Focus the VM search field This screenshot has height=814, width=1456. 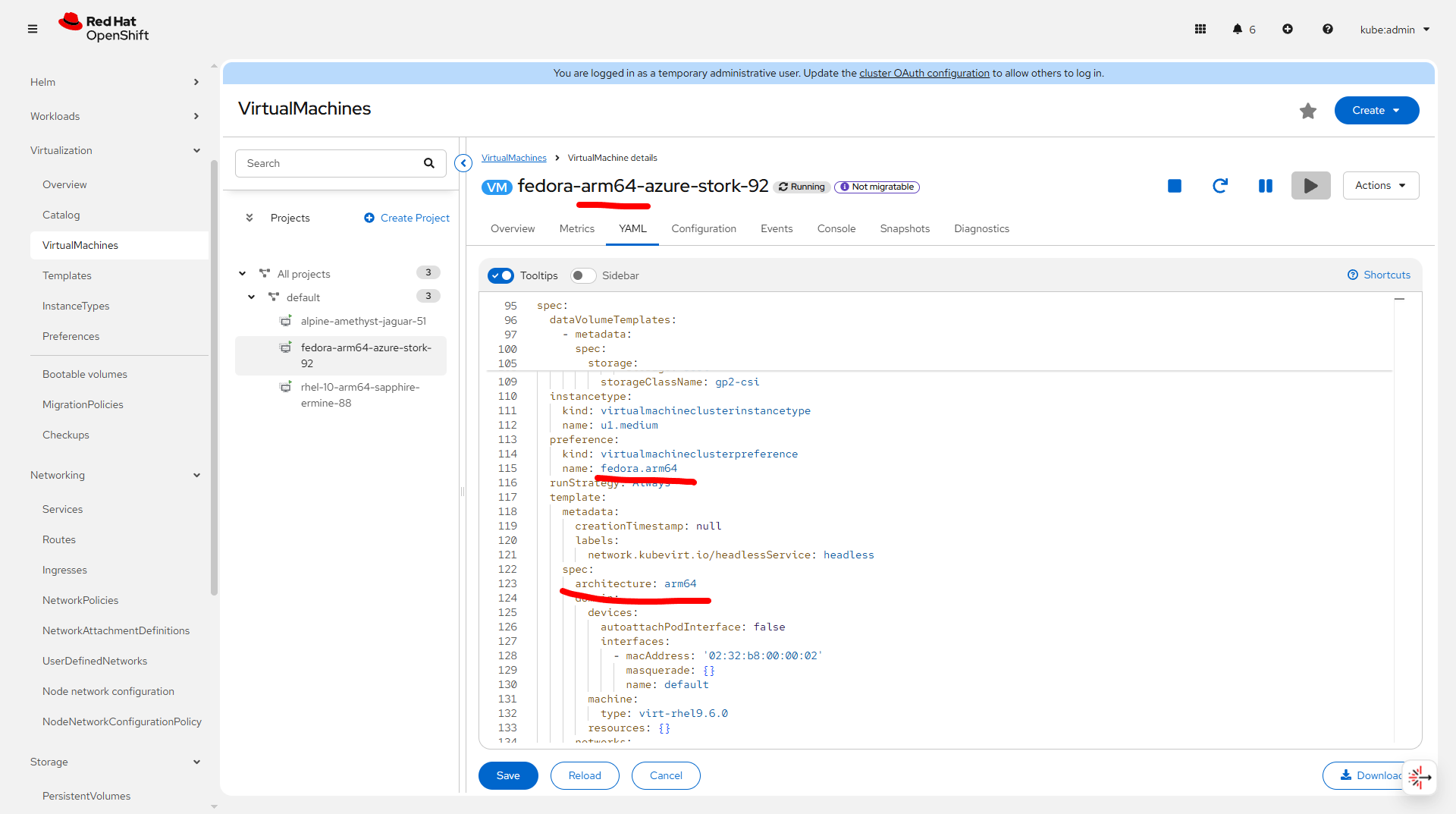340,163
